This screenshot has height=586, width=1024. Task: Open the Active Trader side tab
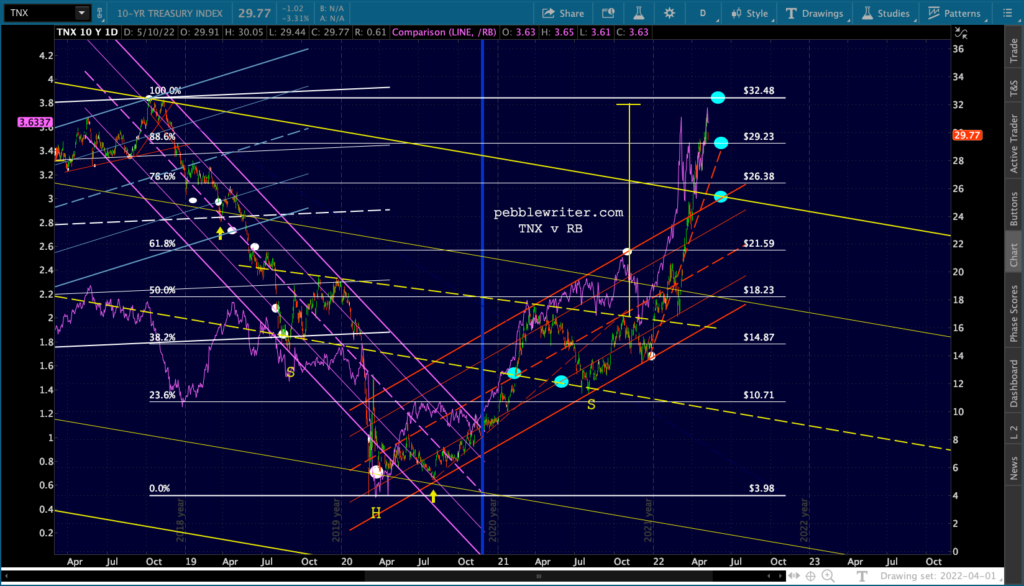(x=1014, y=143)
